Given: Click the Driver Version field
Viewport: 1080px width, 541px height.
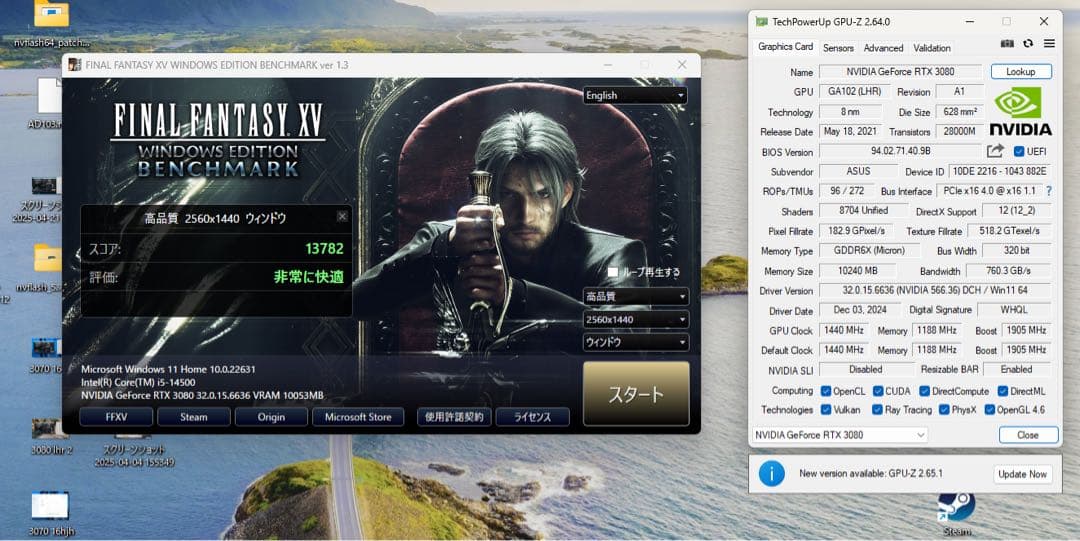Looking at the screenshot, I should tap(935, 290).
